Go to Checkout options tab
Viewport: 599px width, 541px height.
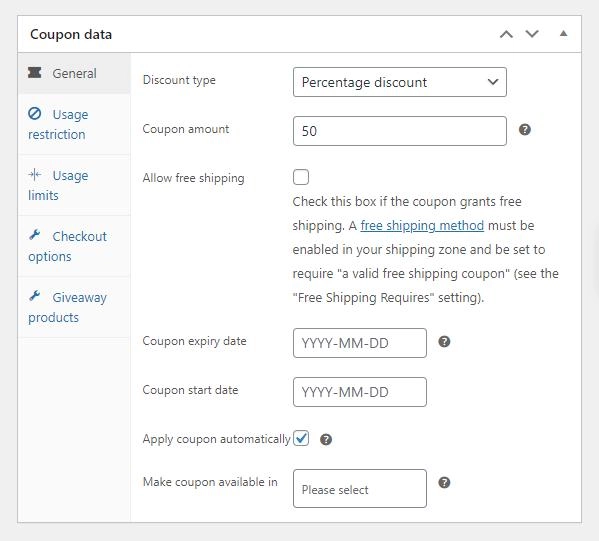[74, 246]
